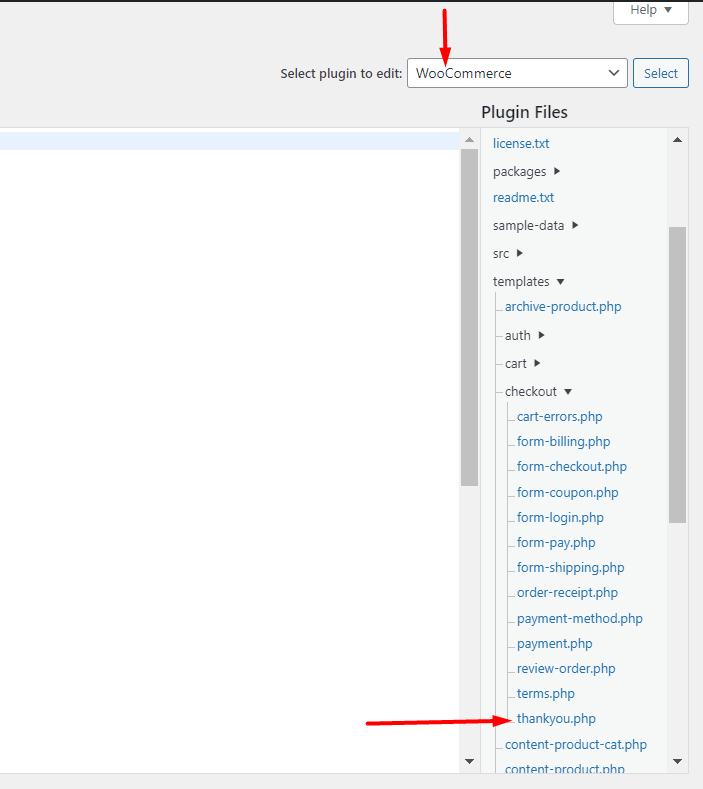Open form-billing.php file
The image size is (703, 789).
(x=564, y=442)
